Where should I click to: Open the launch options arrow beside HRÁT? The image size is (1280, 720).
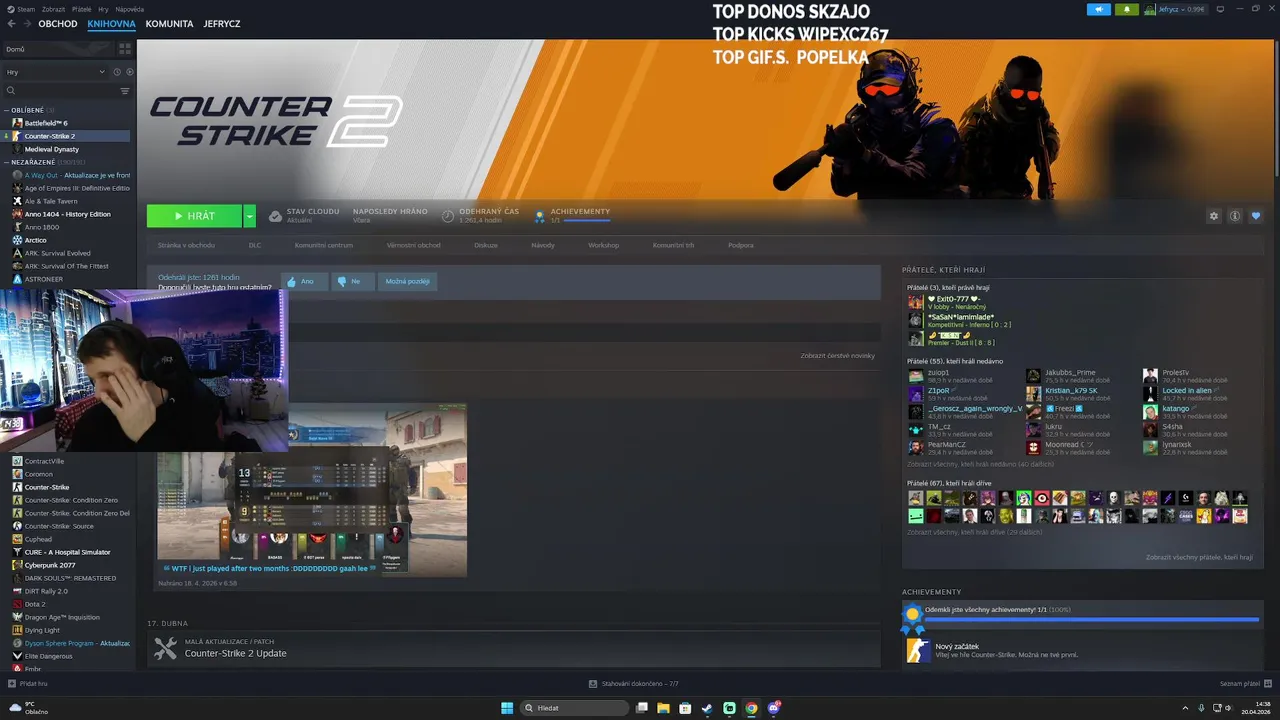click(249, 216)
